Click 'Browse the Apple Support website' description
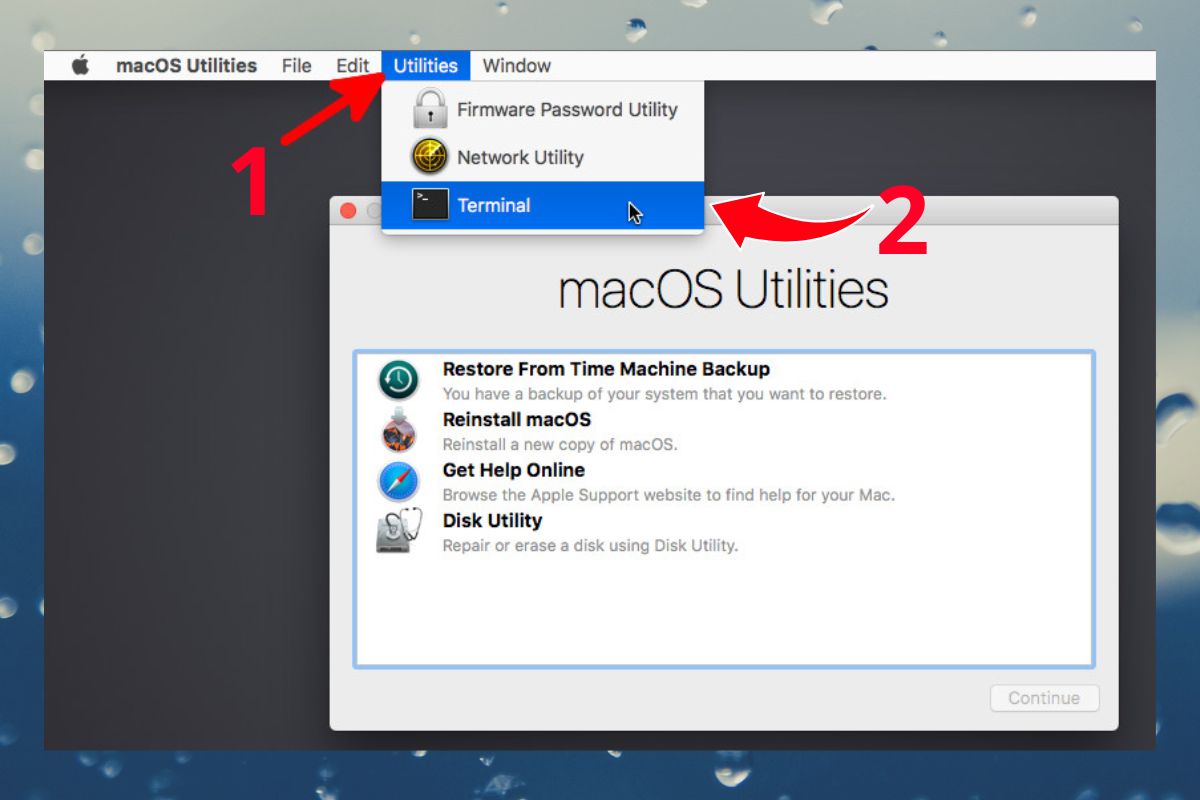The height and width of the screenshot is (800, 1200). [669, 495]
